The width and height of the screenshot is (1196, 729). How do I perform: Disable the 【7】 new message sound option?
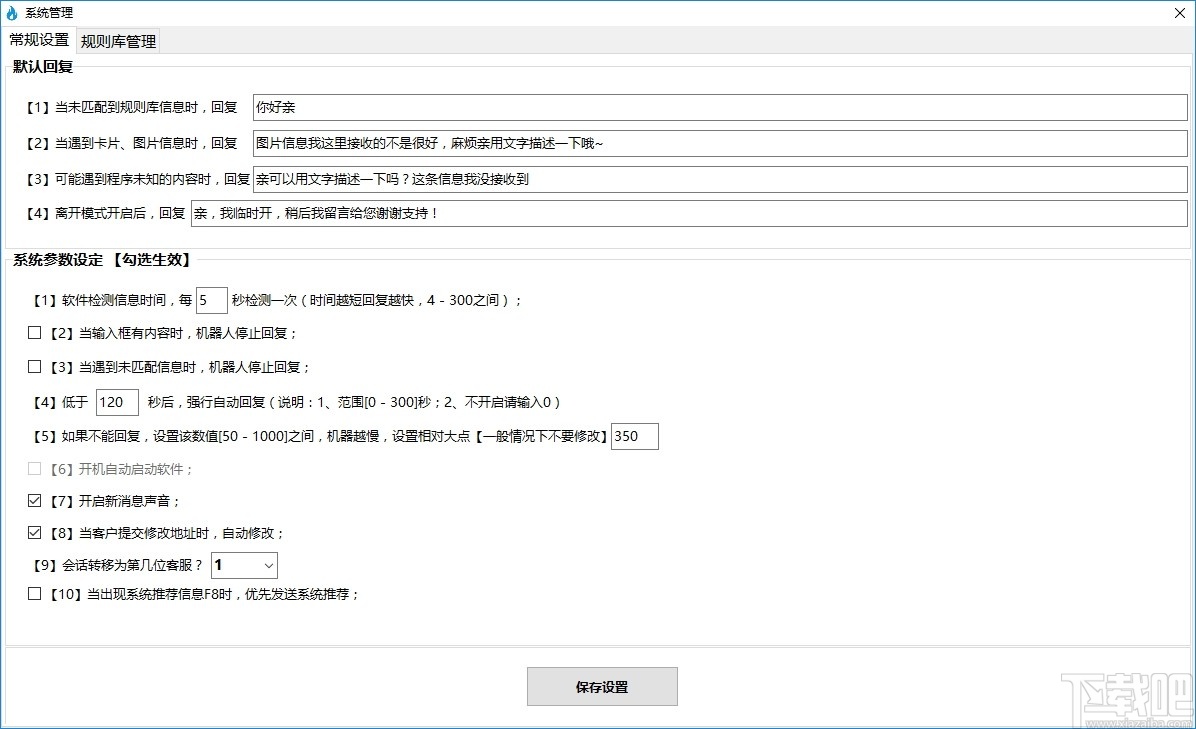point(34,500)
